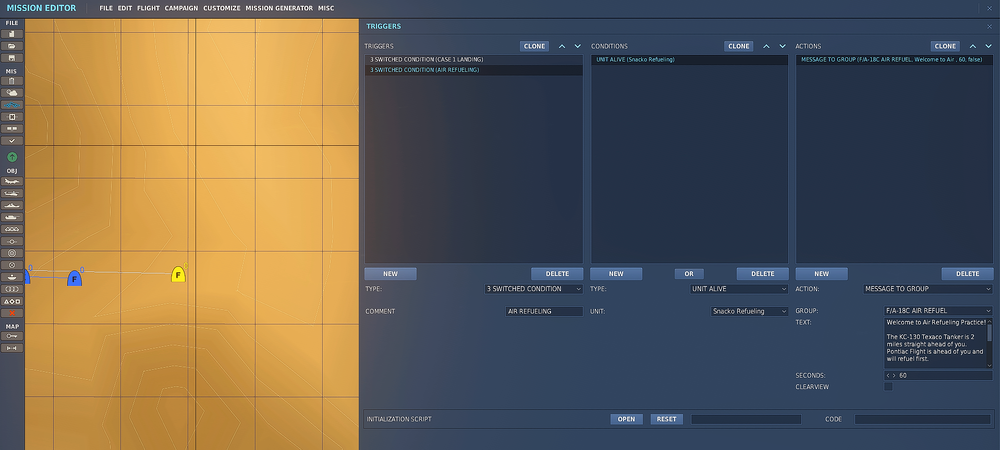Viewport: 1000px width, 450px height.
Task: Open the Briefing clipboard tool
Action: [12, 81]
